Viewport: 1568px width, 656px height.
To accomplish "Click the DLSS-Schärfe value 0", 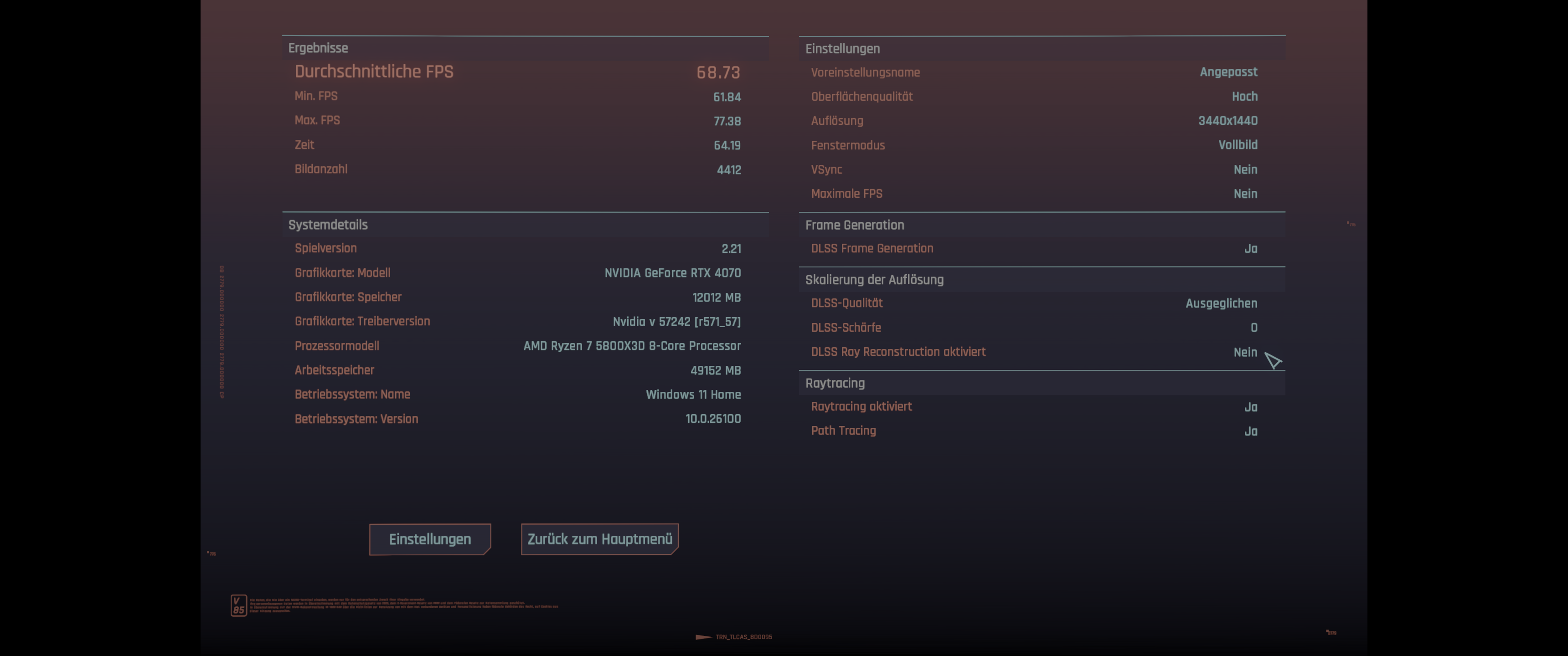I will [x=1253, y=328].
